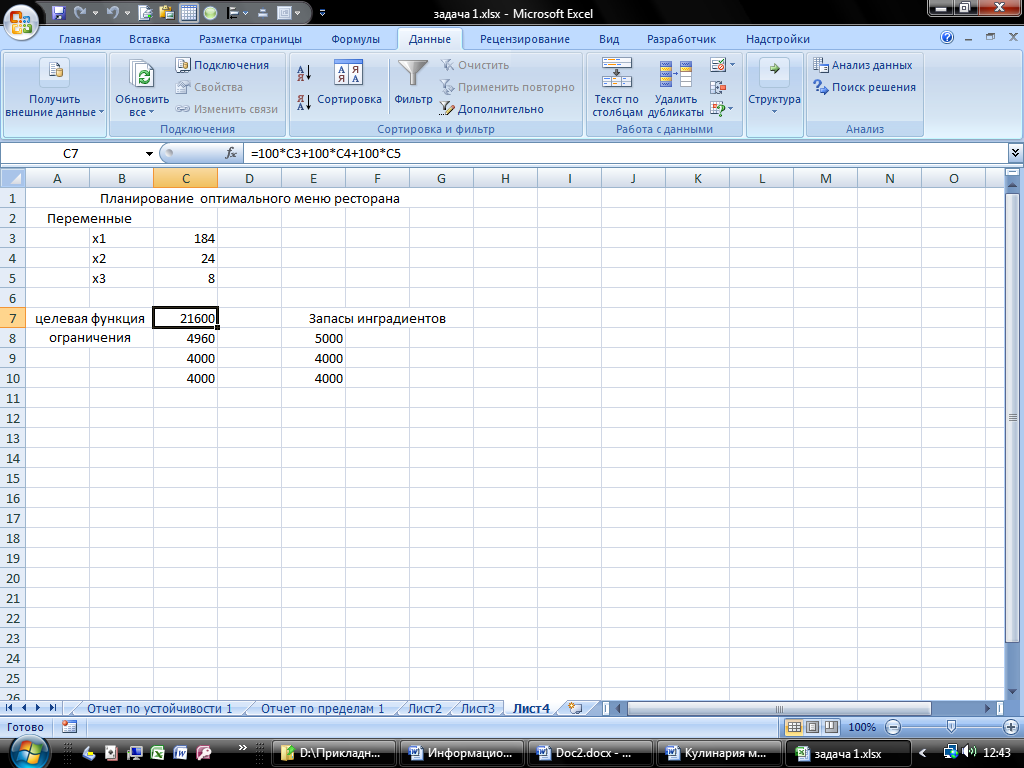Insert a new worksheet with tab icon

tap(575, 708)
